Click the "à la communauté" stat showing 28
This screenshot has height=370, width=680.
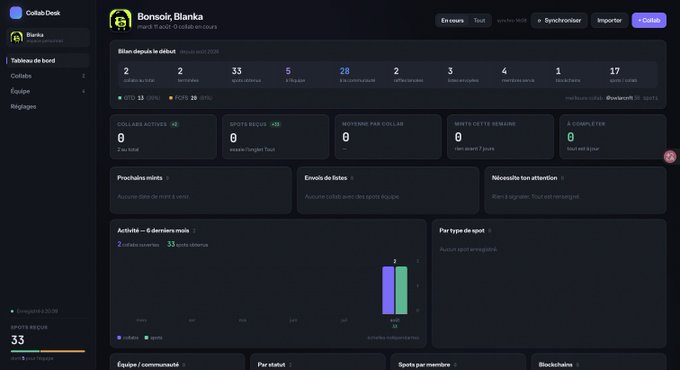[361, 75]
